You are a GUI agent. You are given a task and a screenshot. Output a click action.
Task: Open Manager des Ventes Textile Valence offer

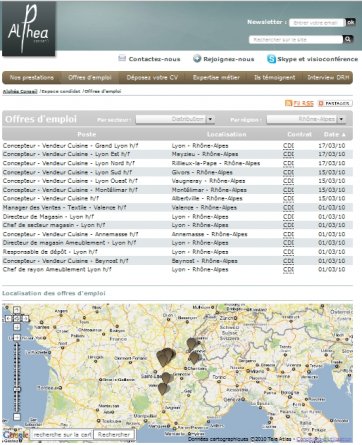coord(64,207)
